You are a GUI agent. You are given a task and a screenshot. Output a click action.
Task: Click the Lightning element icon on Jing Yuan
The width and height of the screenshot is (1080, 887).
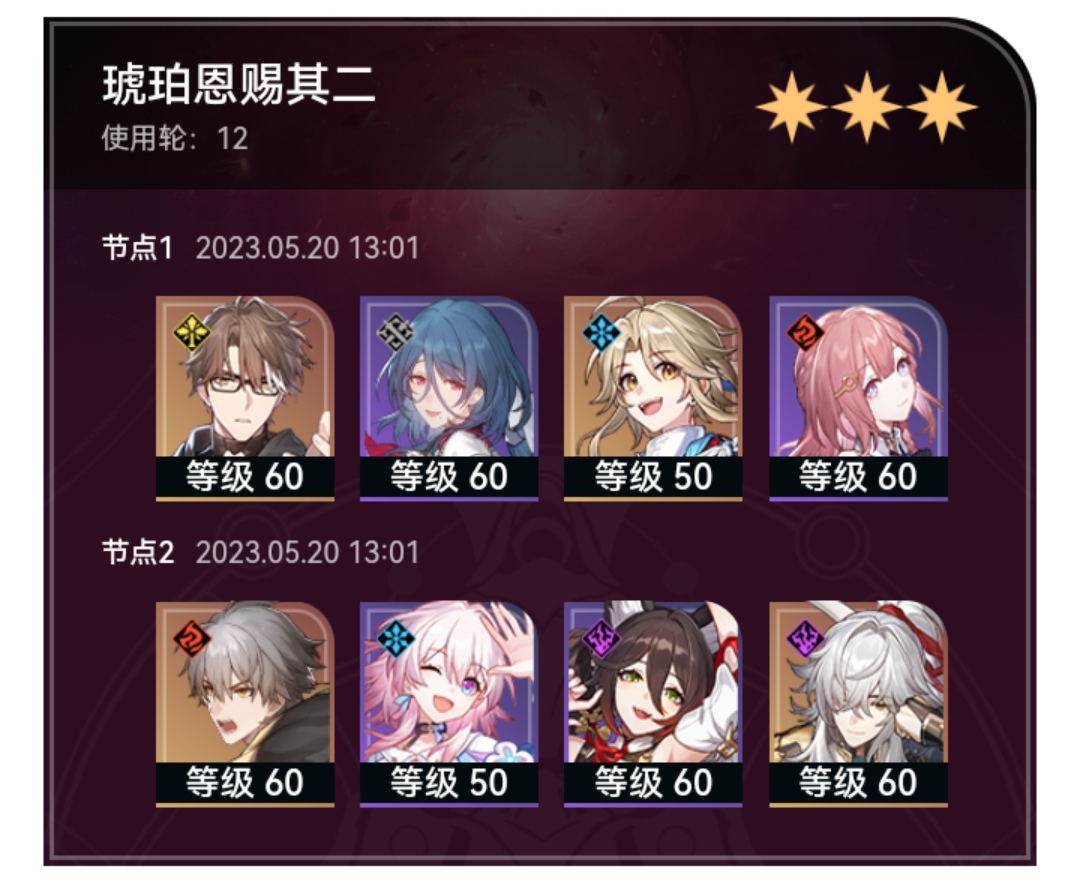pos(804,638)
